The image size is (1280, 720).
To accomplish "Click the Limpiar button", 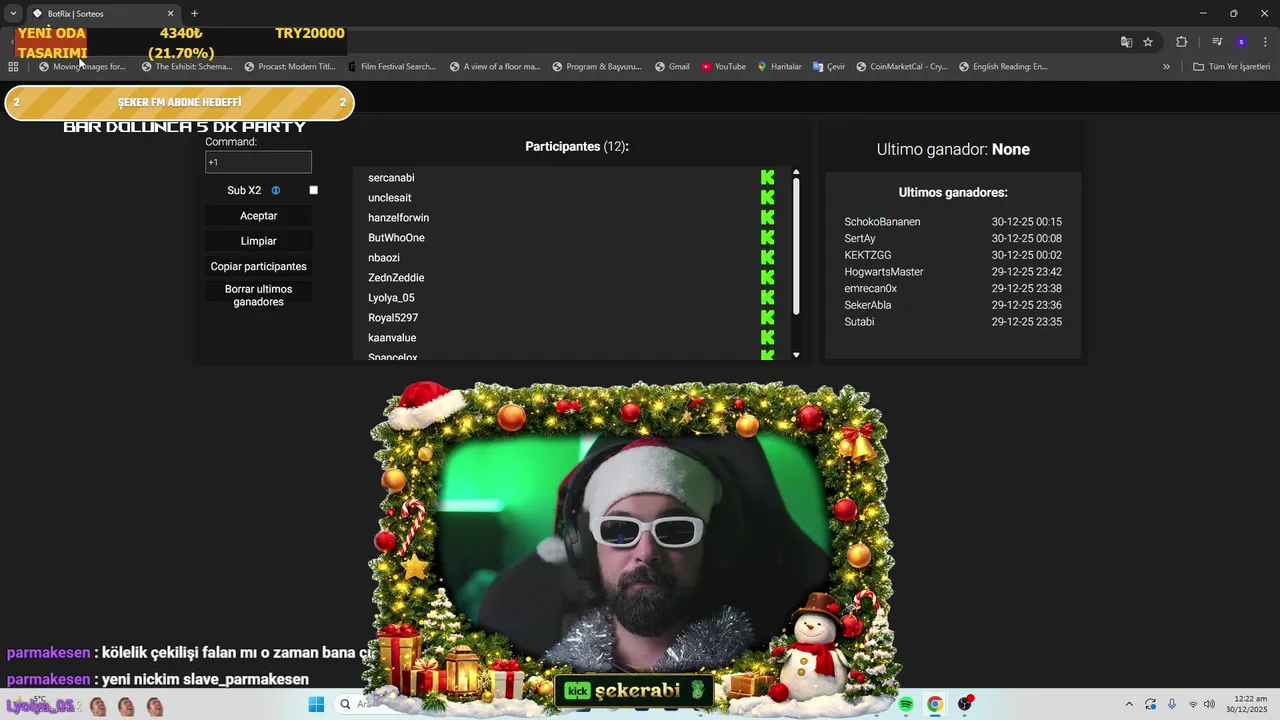I will [x=259, y=241].
